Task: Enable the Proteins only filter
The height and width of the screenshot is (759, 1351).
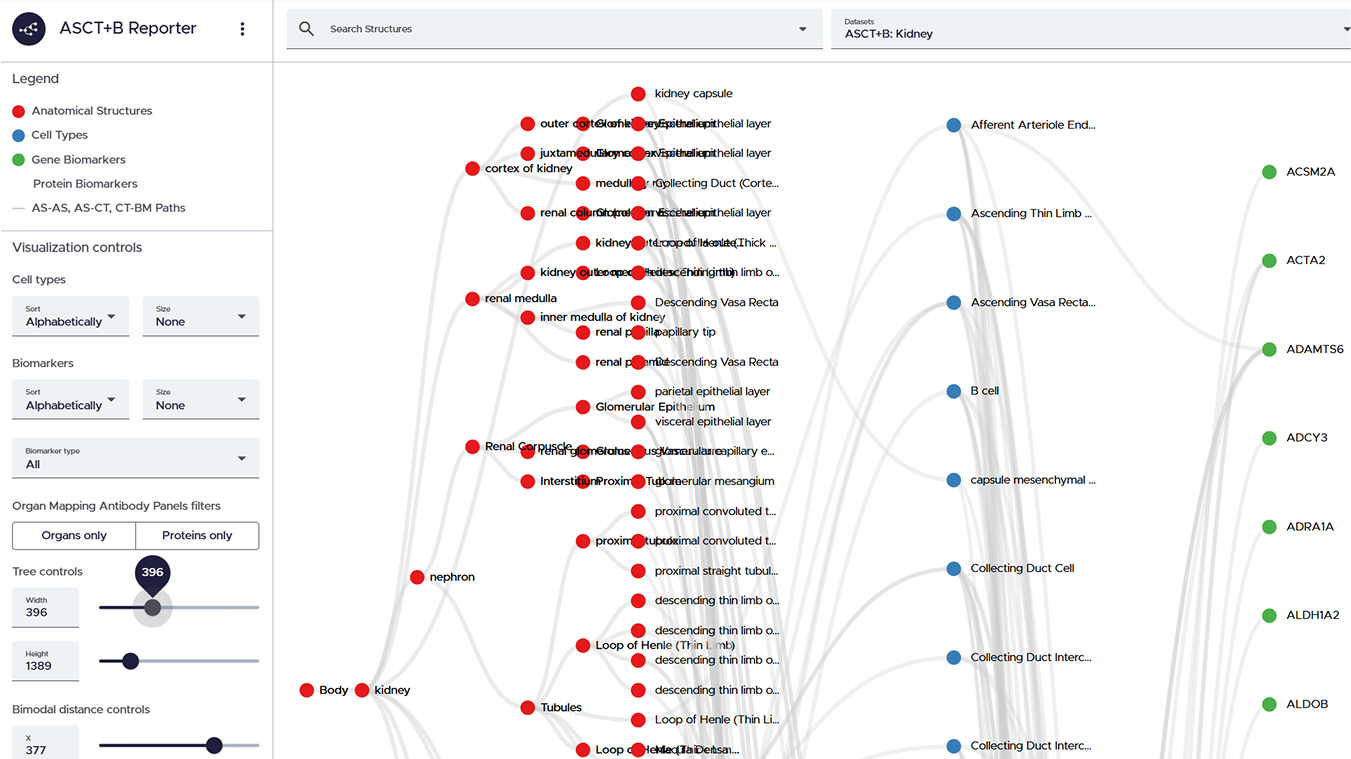Action: click(x=197, y=535)
